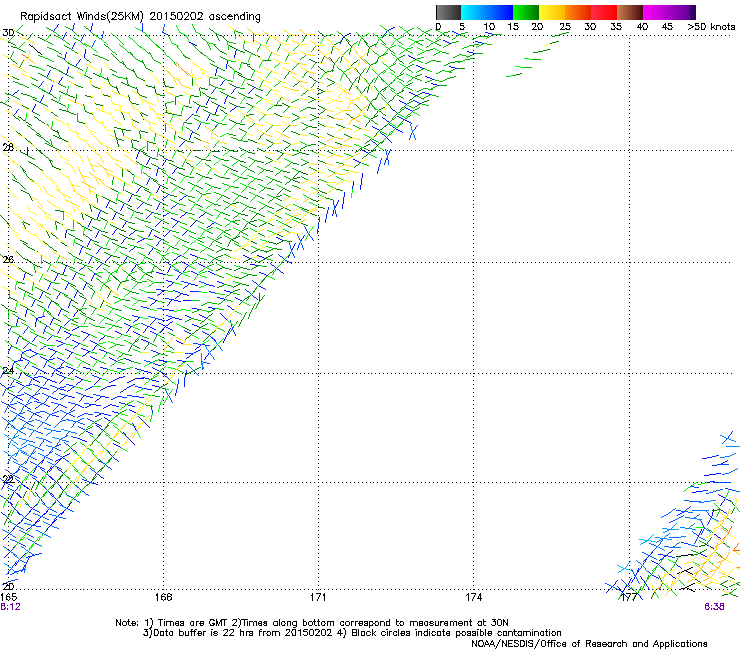Click the note line starting 'Note: 1) Times are GMT'

click(x=312, y=623)
